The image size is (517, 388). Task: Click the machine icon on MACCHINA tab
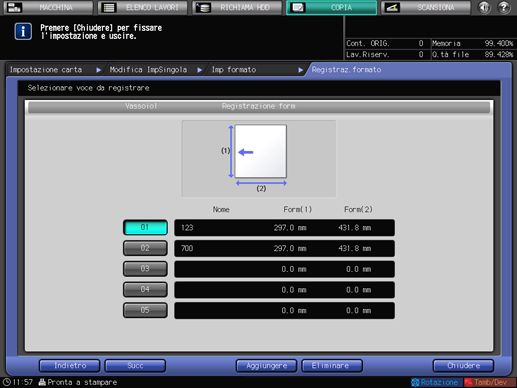(14, 7)
